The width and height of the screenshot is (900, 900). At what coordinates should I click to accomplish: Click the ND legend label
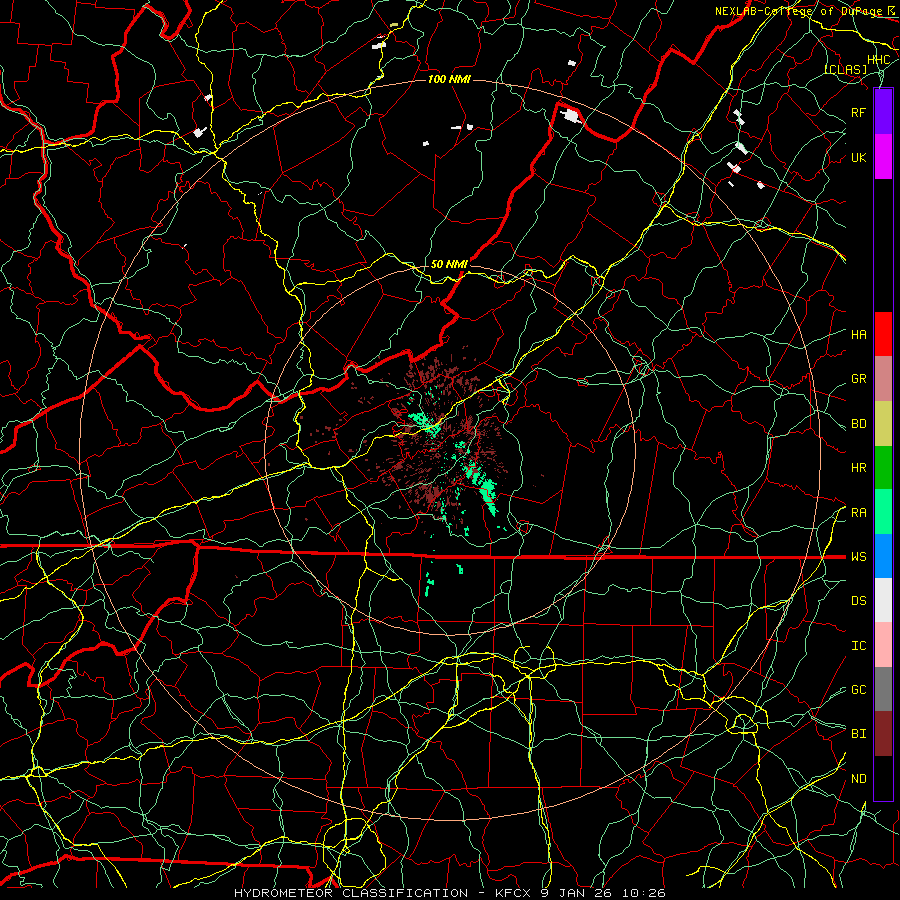[x=858, y=779]
